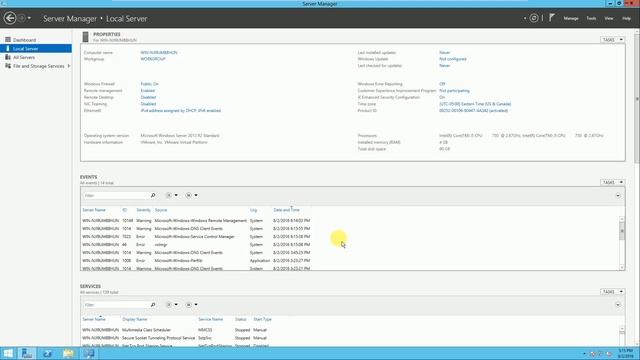Click the WORKGROUP link
This screenshot has height=360, width=640.
153,59
